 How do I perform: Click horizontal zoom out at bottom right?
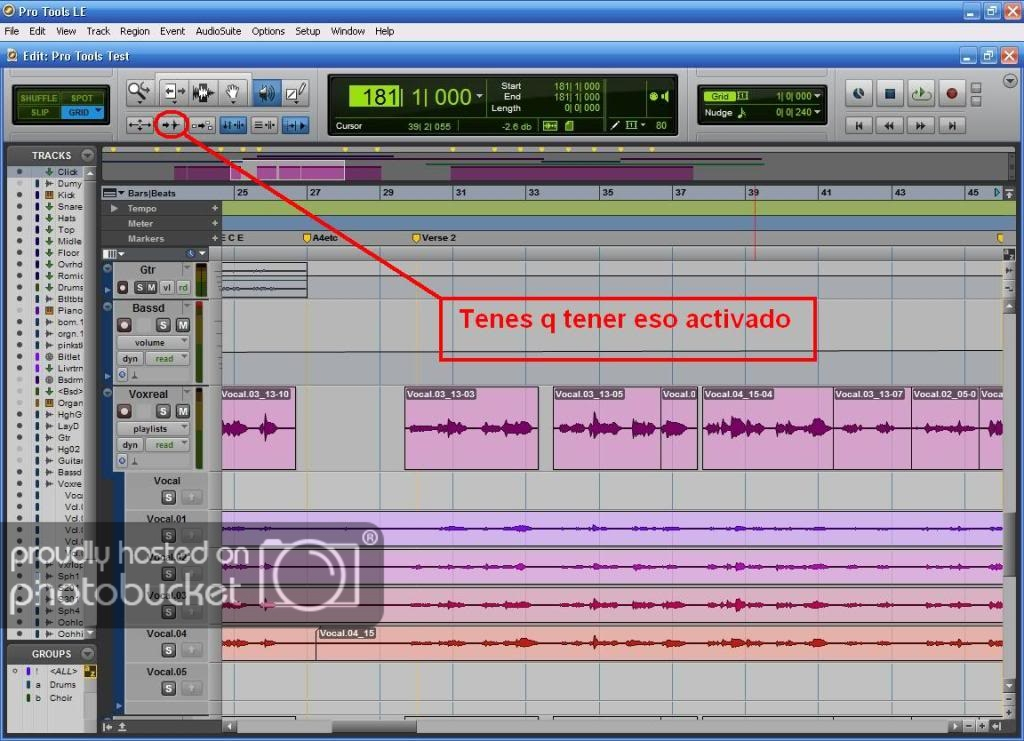click(x=968, y=726)
